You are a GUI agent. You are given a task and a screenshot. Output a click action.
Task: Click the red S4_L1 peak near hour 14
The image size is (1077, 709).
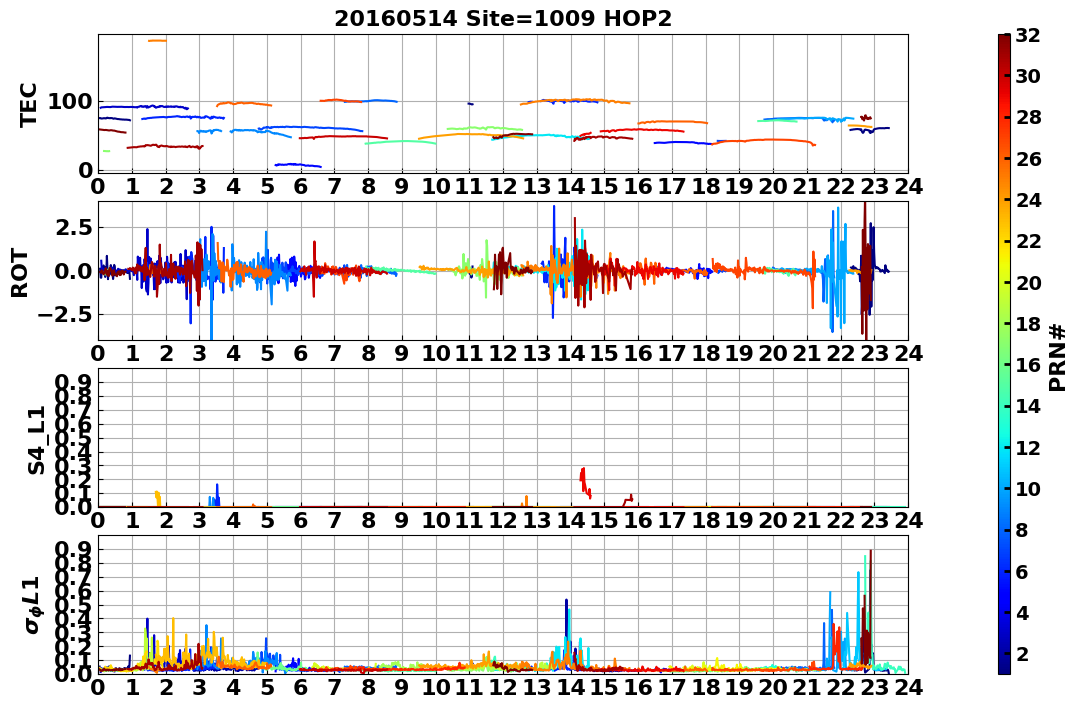click(585, 482)
